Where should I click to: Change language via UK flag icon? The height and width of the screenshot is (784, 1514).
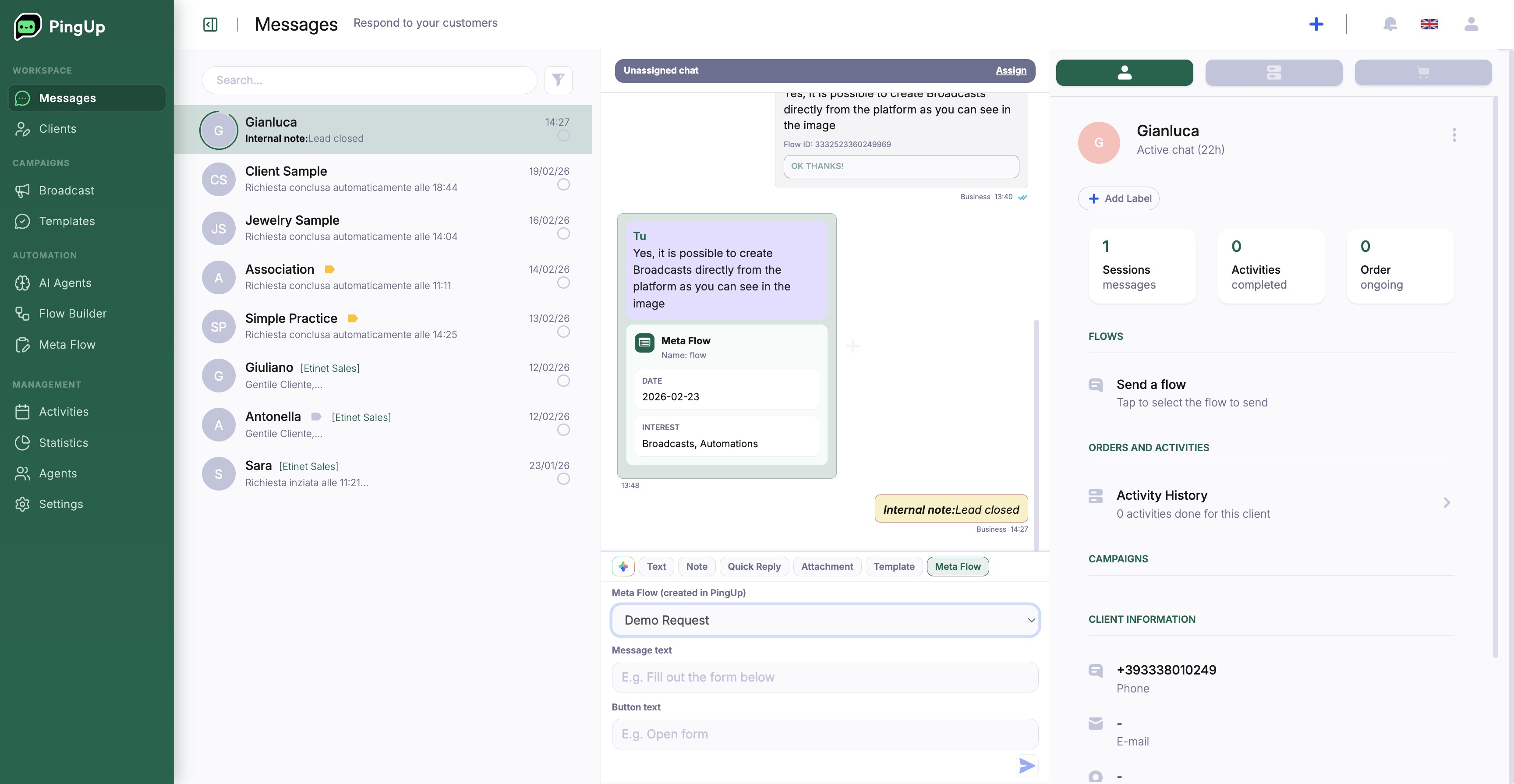pyautogui.click(x=1429, y=24)
